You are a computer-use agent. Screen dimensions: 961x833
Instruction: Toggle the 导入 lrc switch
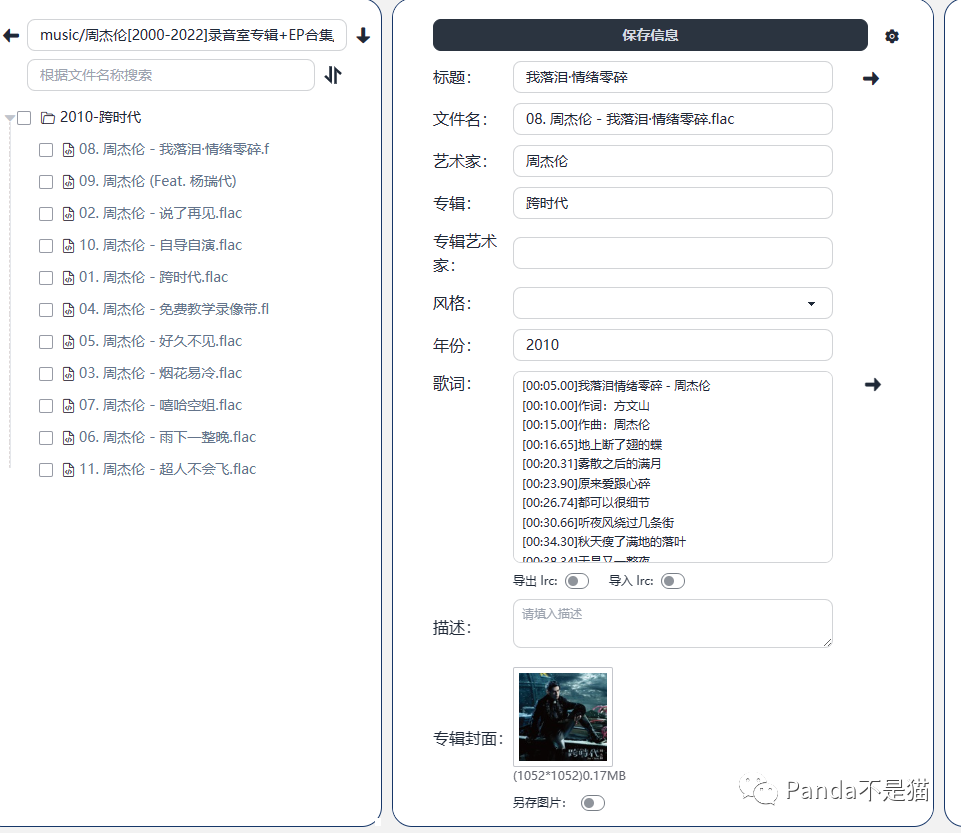coord(673,581)
